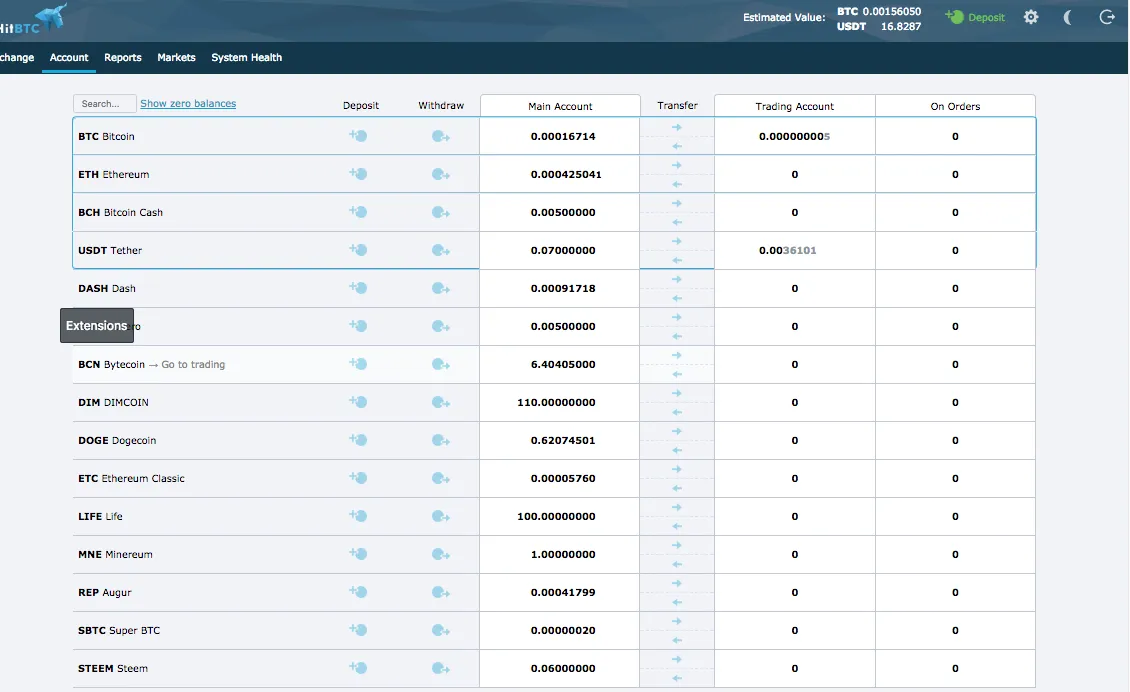The image size is (1130, 692).
Task: Click the green Deposit button in header
Action: coord(975,17)
